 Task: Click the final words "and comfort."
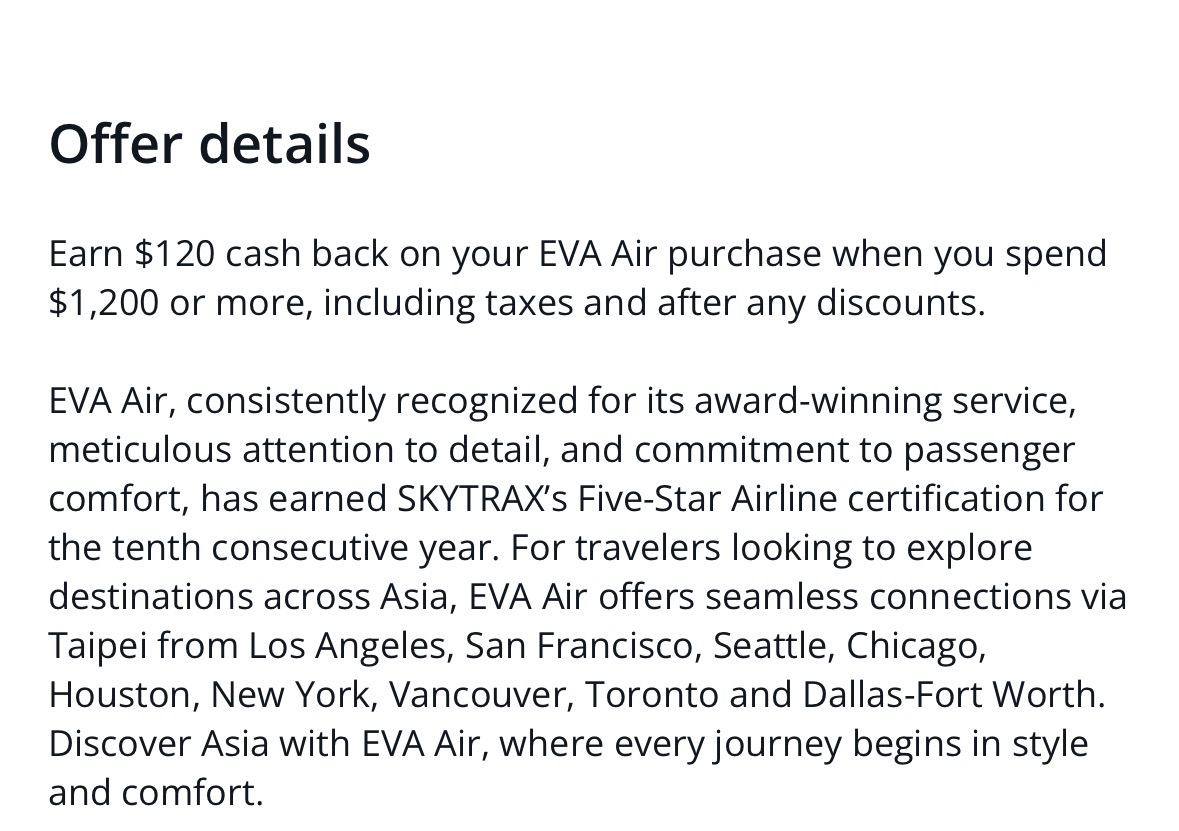[x=156, y=793]
